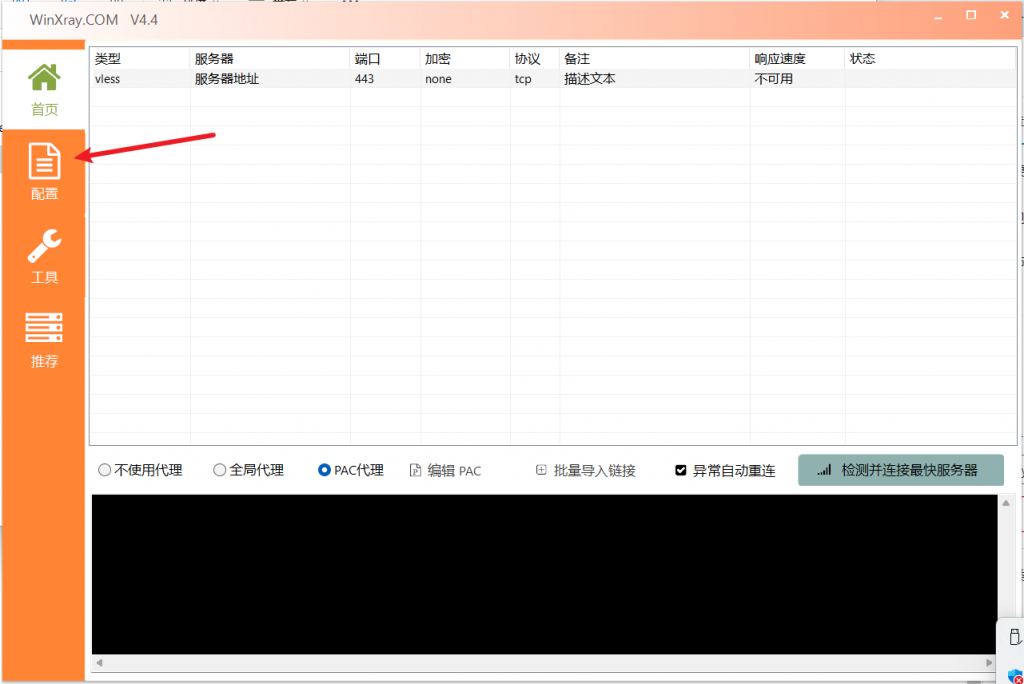Close the WinXray window
Image resolution: width=1024 pixels, height=684 pixels.
click(x=1004, y=15)
